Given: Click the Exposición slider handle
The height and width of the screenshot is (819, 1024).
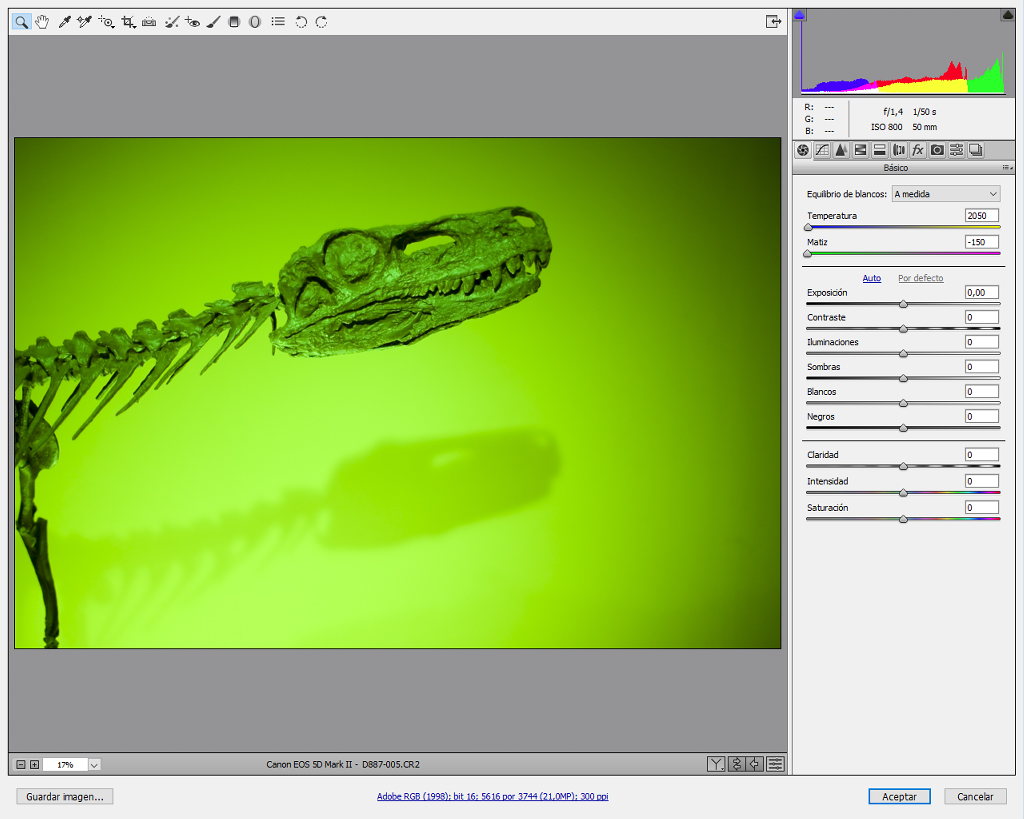Looking at the screenshot, I should pos(903,304).
